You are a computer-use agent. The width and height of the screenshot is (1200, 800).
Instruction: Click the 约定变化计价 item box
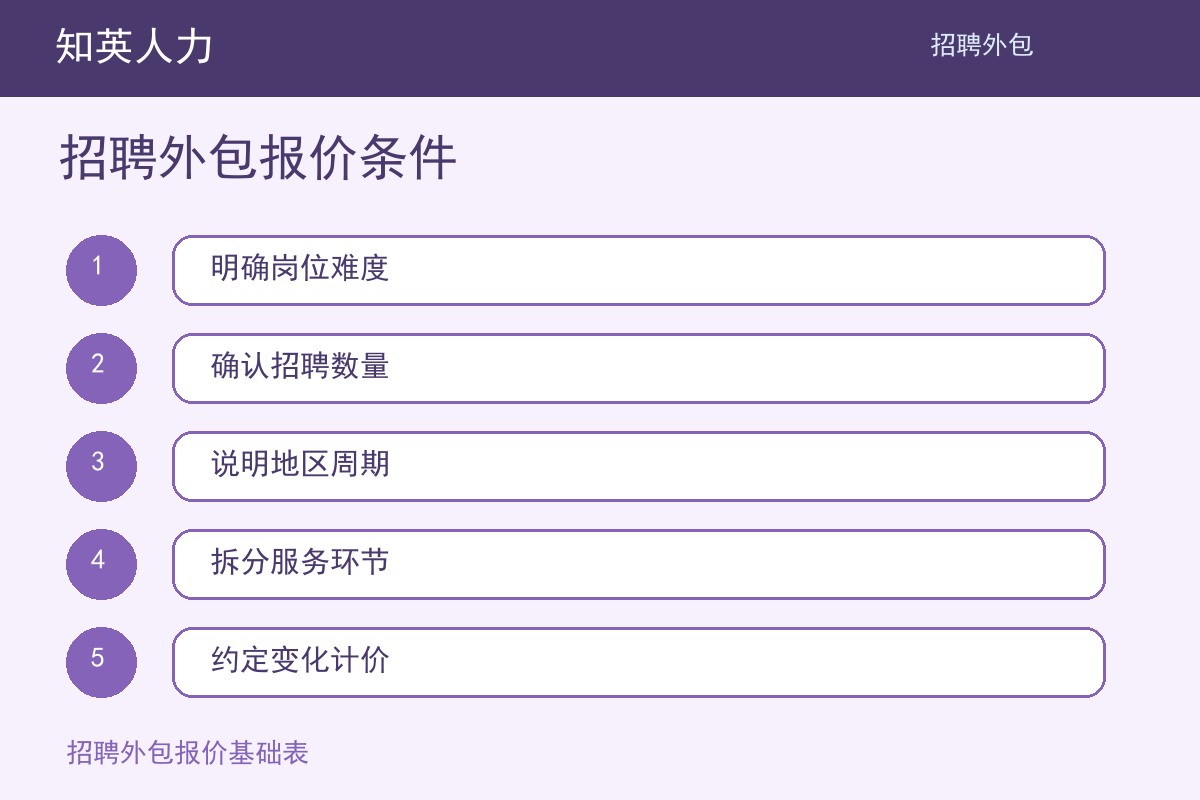[639, 662]
